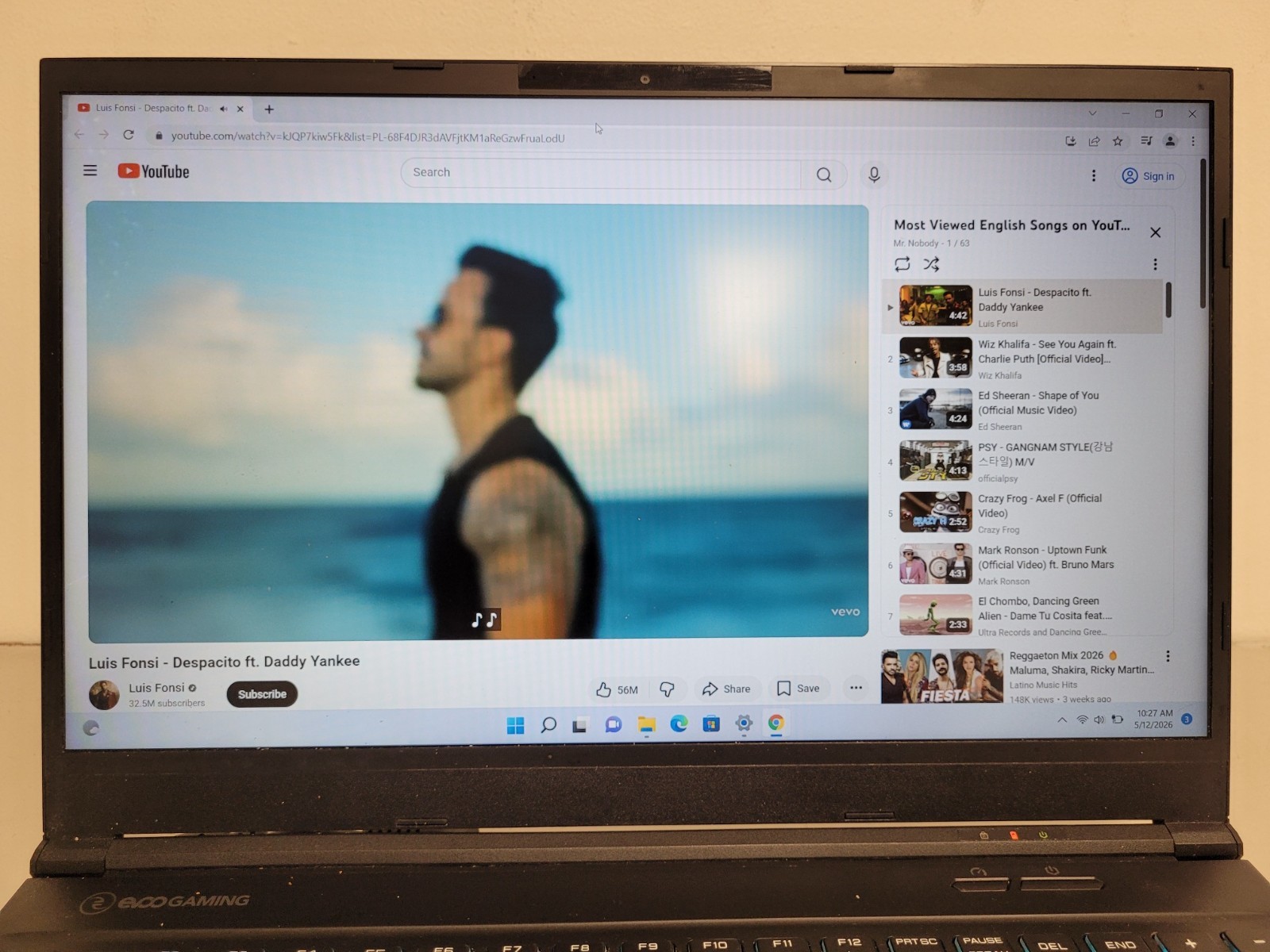The height and width of the screenshot is (952, 1270).
Task: Click the address bar URL
Action: click(x=368, y=137)
